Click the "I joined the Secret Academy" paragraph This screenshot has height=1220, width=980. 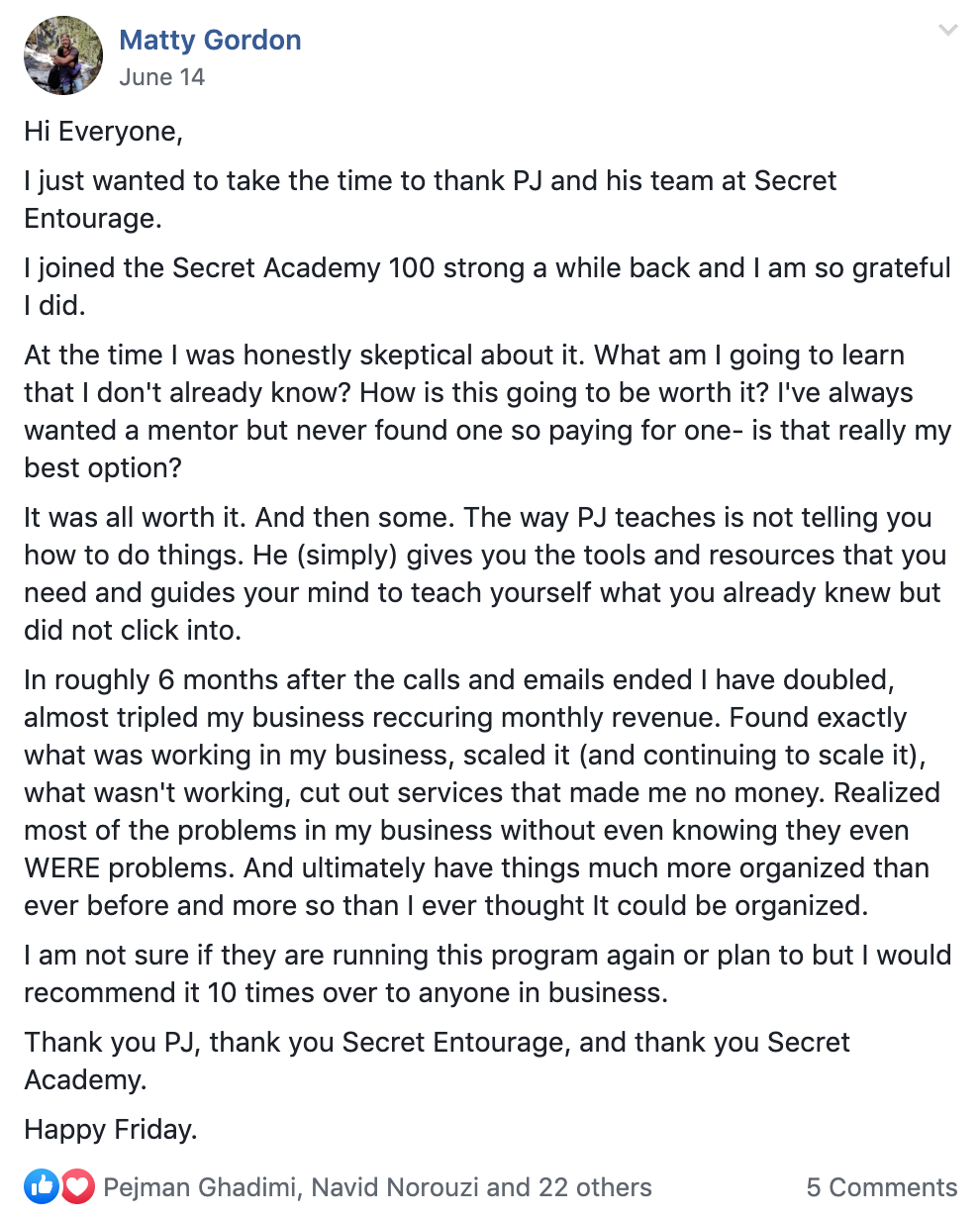tap(487, 287)
